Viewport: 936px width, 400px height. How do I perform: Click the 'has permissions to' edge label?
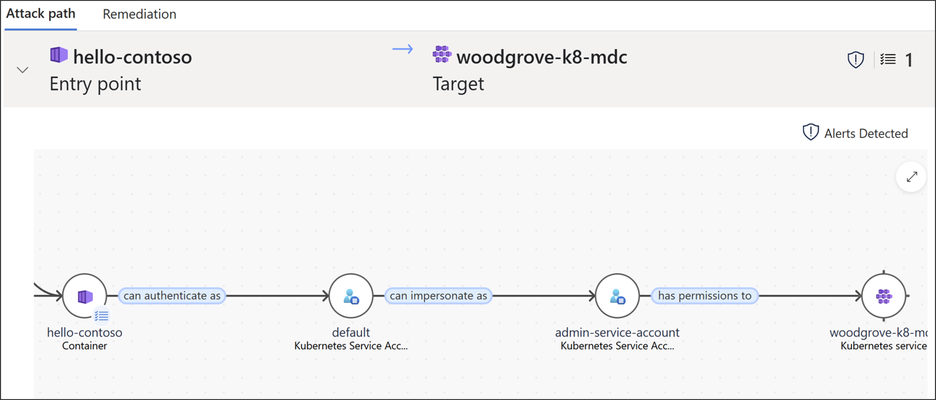tap(704, 296)
